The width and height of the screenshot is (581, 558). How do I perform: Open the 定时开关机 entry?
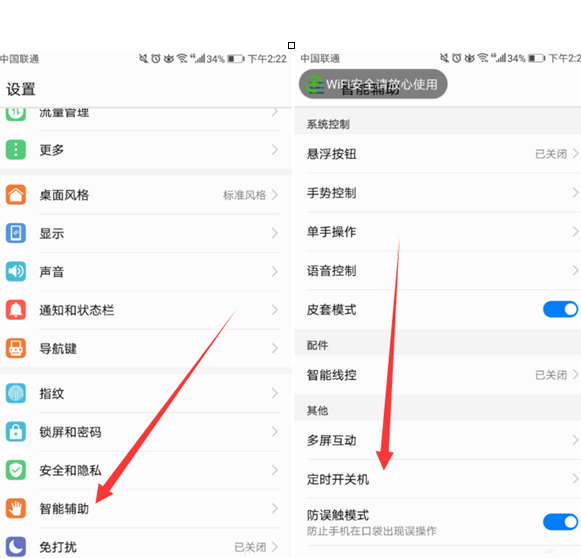click(438, 479)
